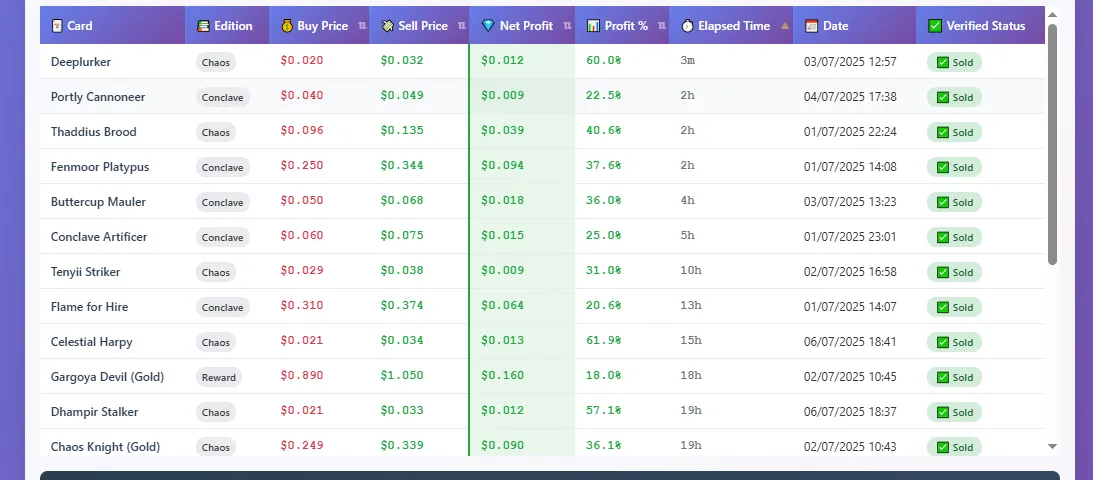Click the $0.344 sell price value
The width and height of the screenshot is (1093, 480).
402,166
